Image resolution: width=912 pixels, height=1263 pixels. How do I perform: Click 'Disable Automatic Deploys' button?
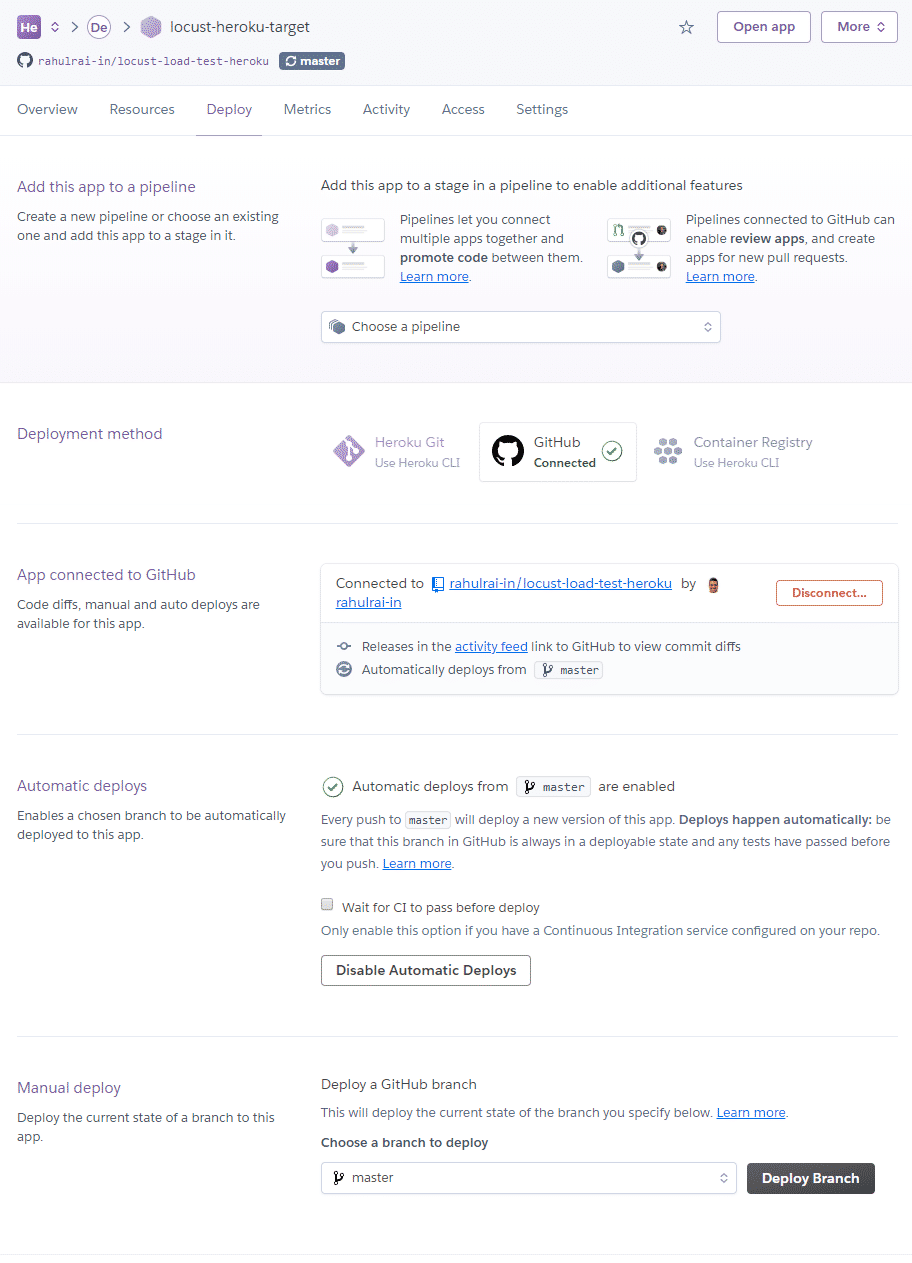(x=426, y=970)
